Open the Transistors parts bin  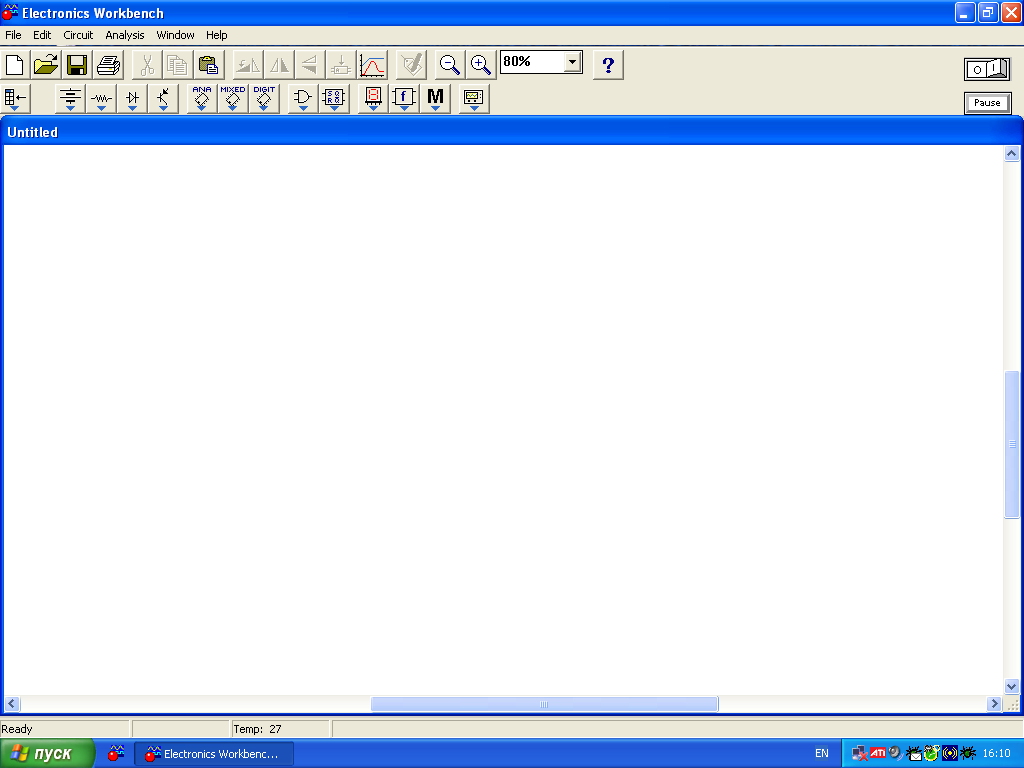coord(163,98)
